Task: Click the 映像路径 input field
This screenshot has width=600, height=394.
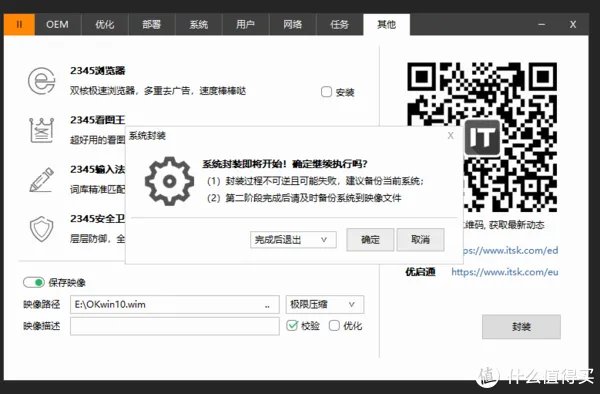Action: tap(174, 305)
